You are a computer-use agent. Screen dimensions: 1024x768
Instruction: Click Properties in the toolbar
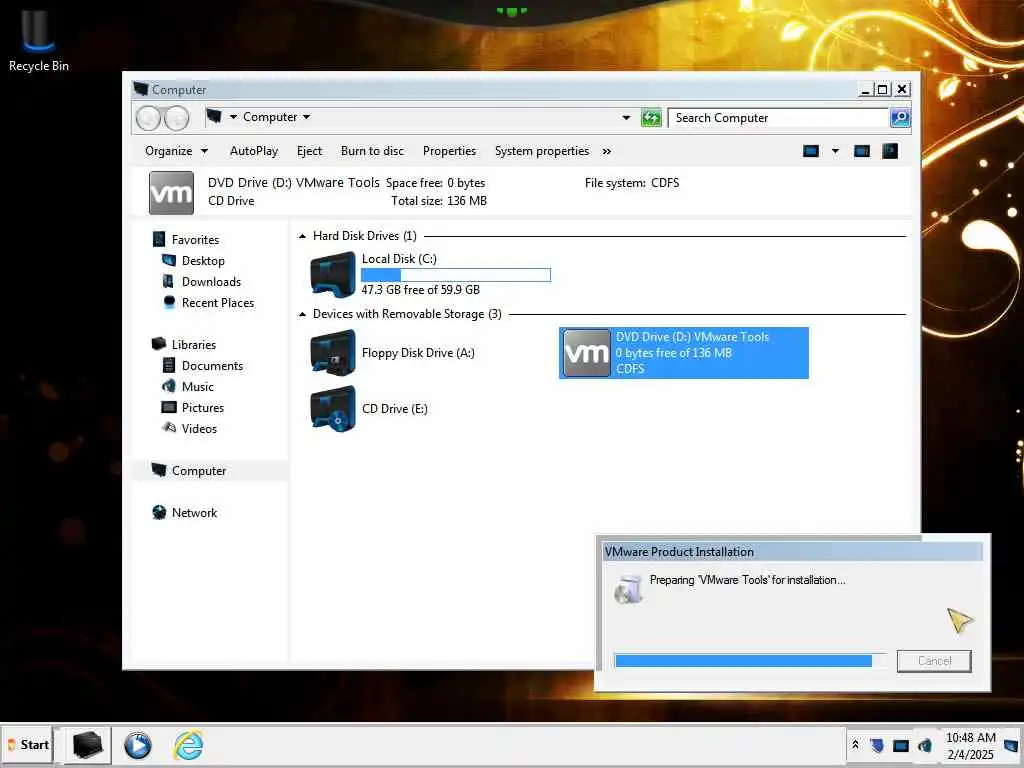point(449,151)
